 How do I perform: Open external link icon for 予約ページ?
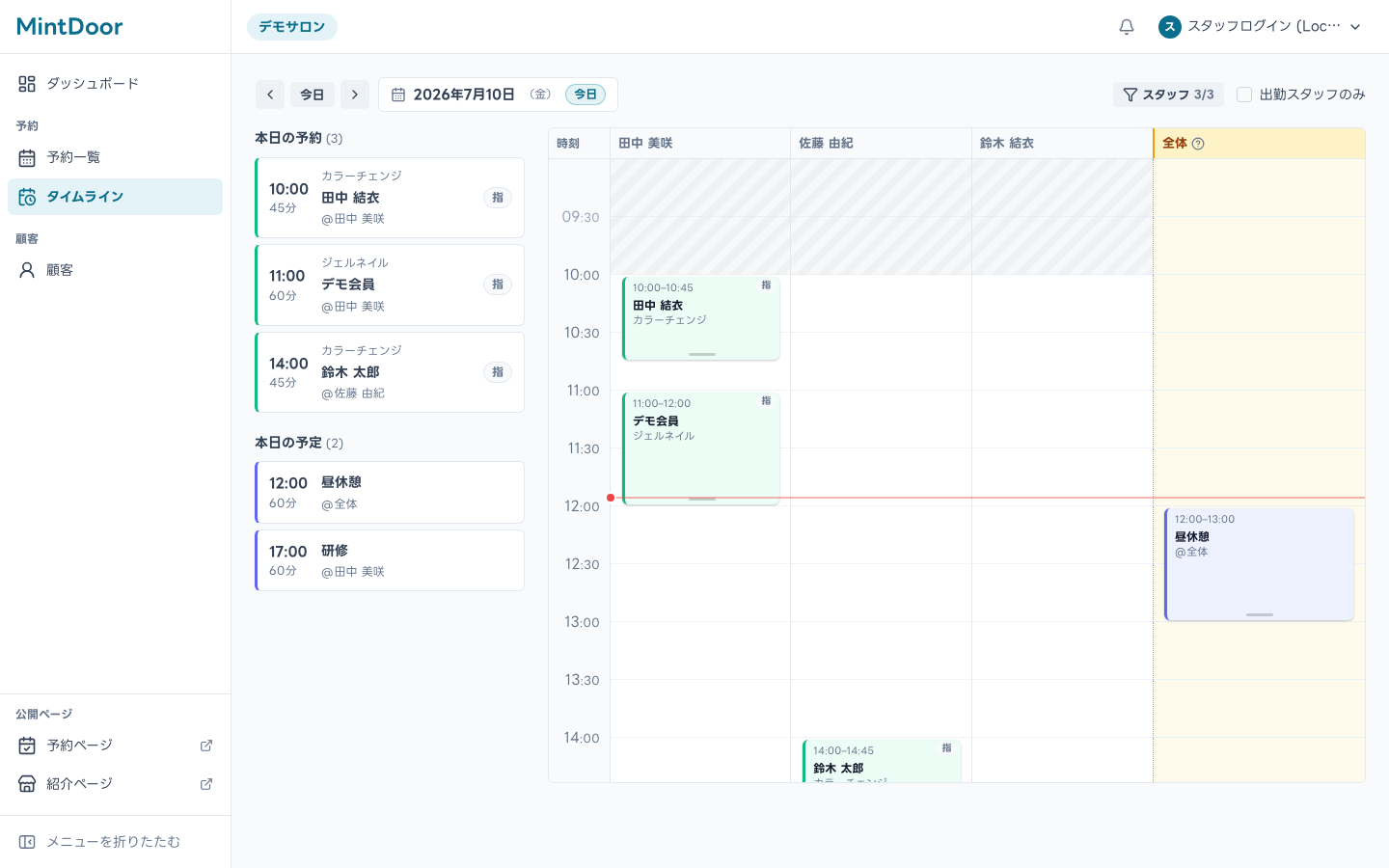tap(205, 746)
